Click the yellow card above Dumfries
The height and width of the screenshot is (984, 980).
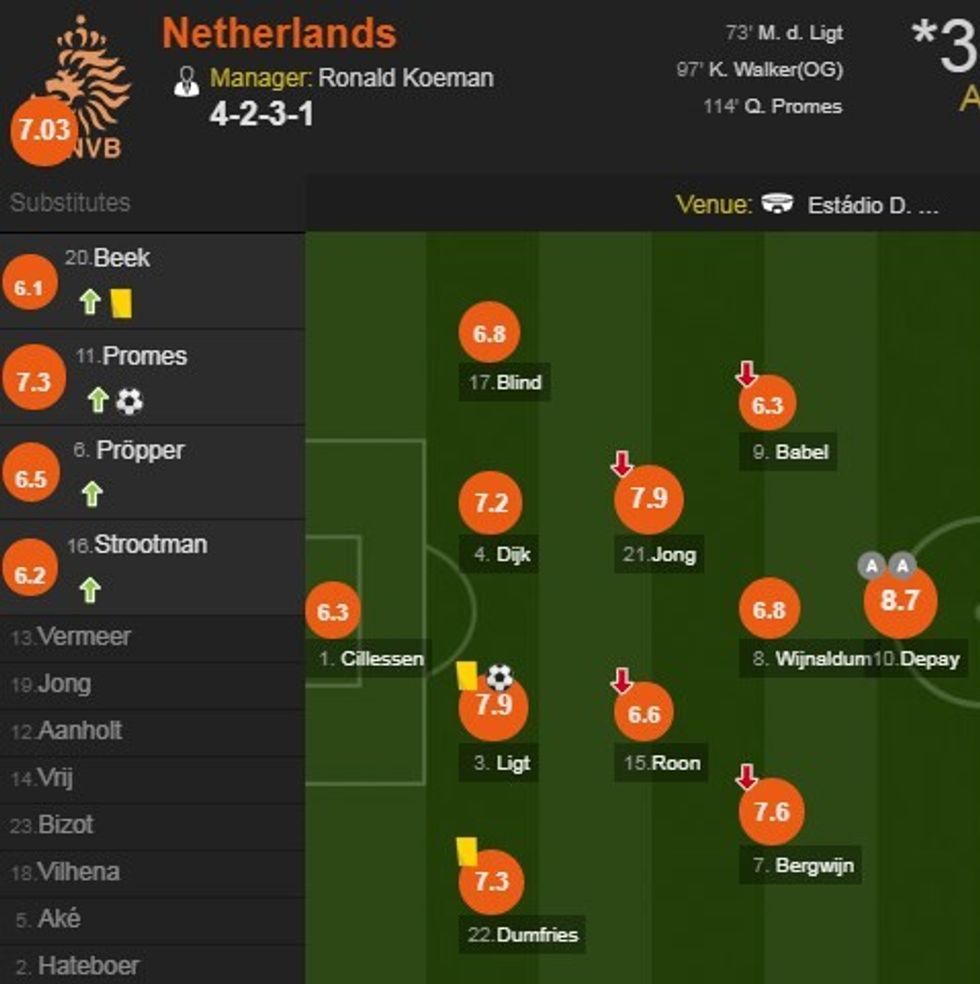click(466, 851)
